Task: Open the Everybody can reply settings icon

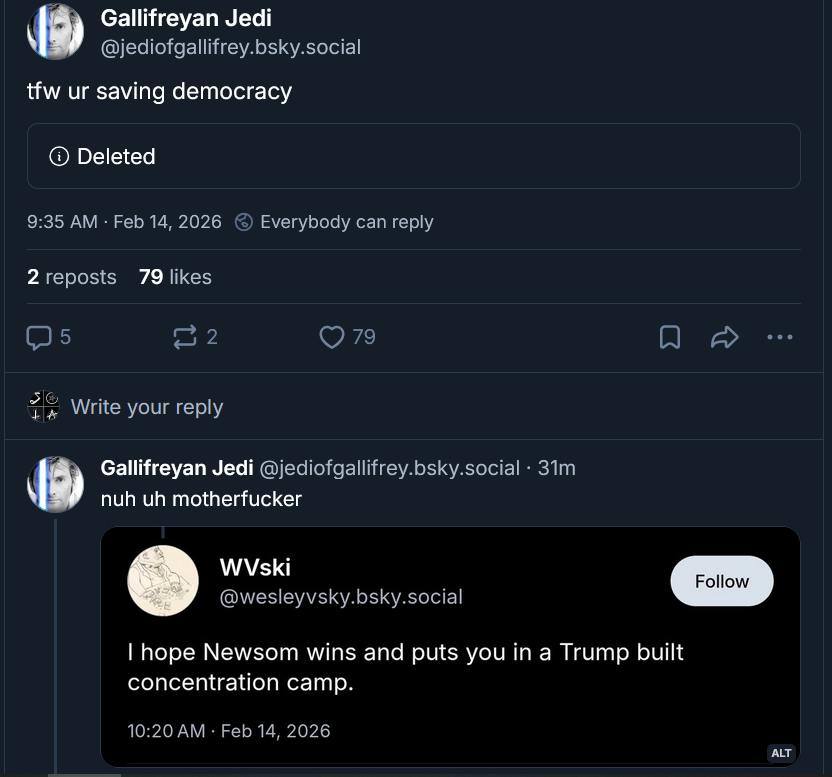Action: (x=242, y=221)
